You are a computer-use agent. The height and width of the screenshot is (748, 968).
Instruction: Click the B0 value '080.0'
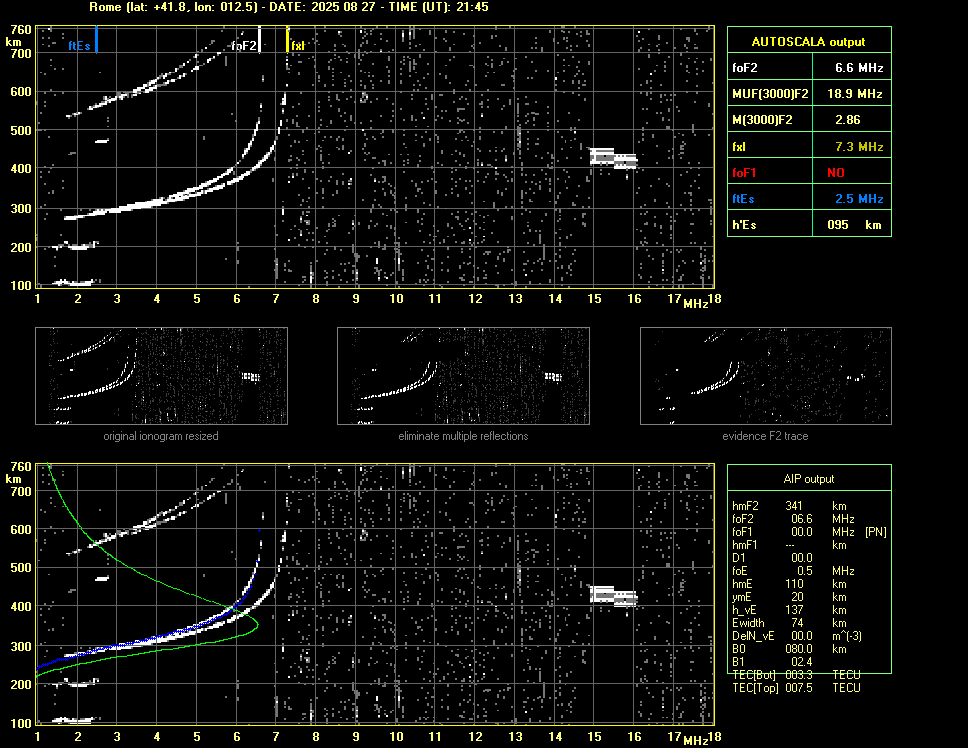point(798,649)
